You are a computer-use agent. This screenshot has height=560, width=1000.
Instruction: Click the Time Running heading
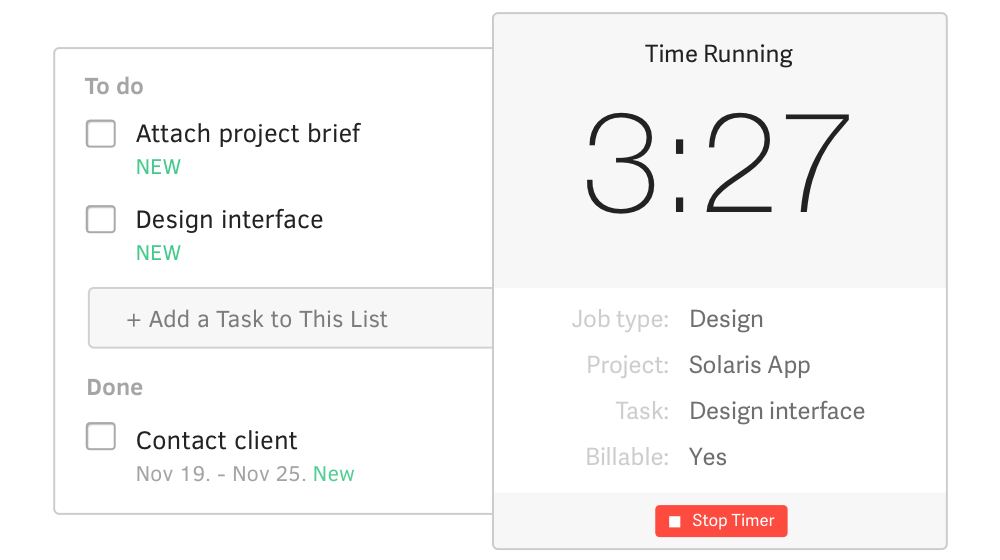click(x=718, y=54)
